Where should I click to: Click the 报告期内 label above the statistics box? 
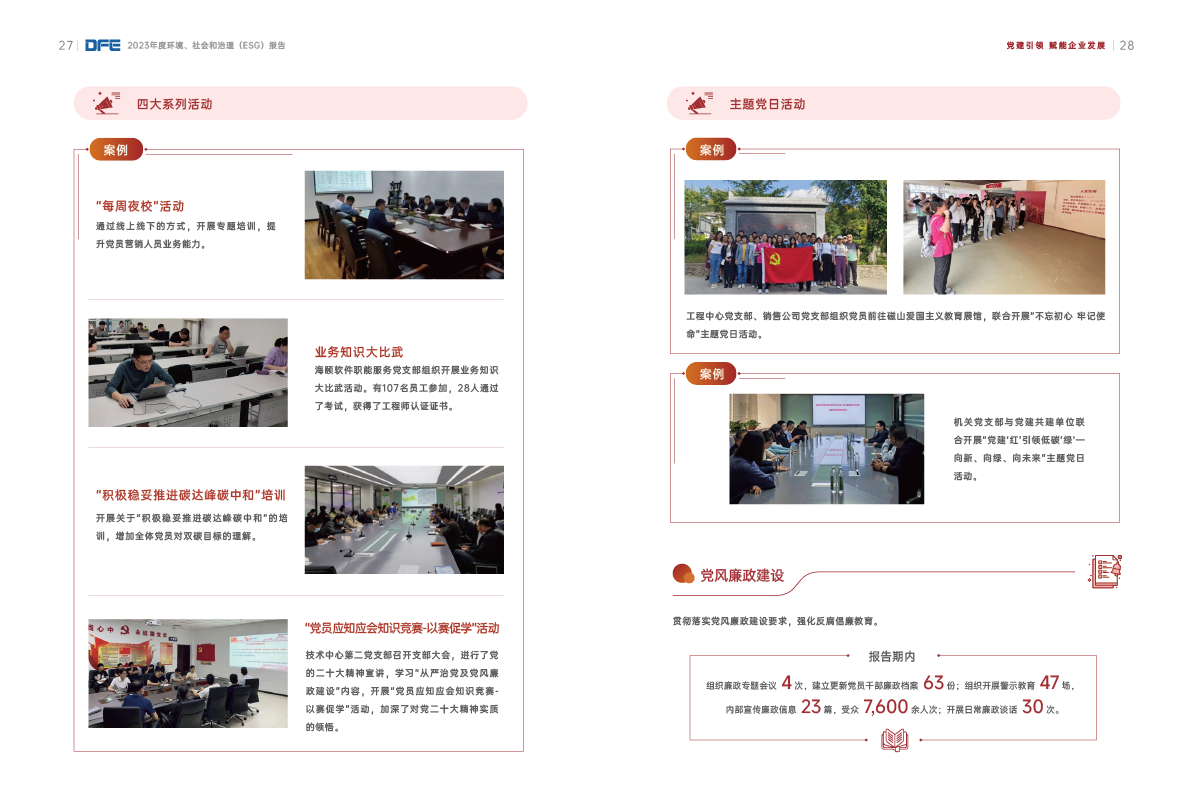892,657
